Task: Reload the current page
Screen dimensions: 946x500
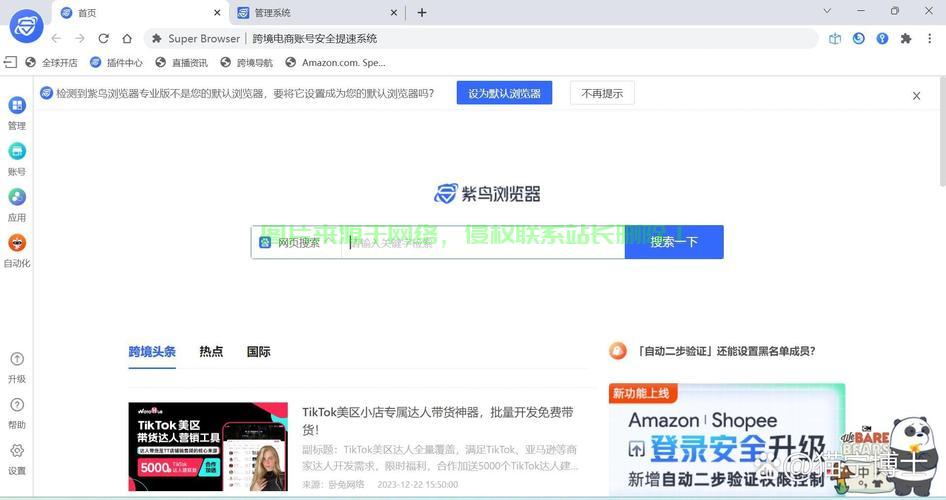Action: 103,39
